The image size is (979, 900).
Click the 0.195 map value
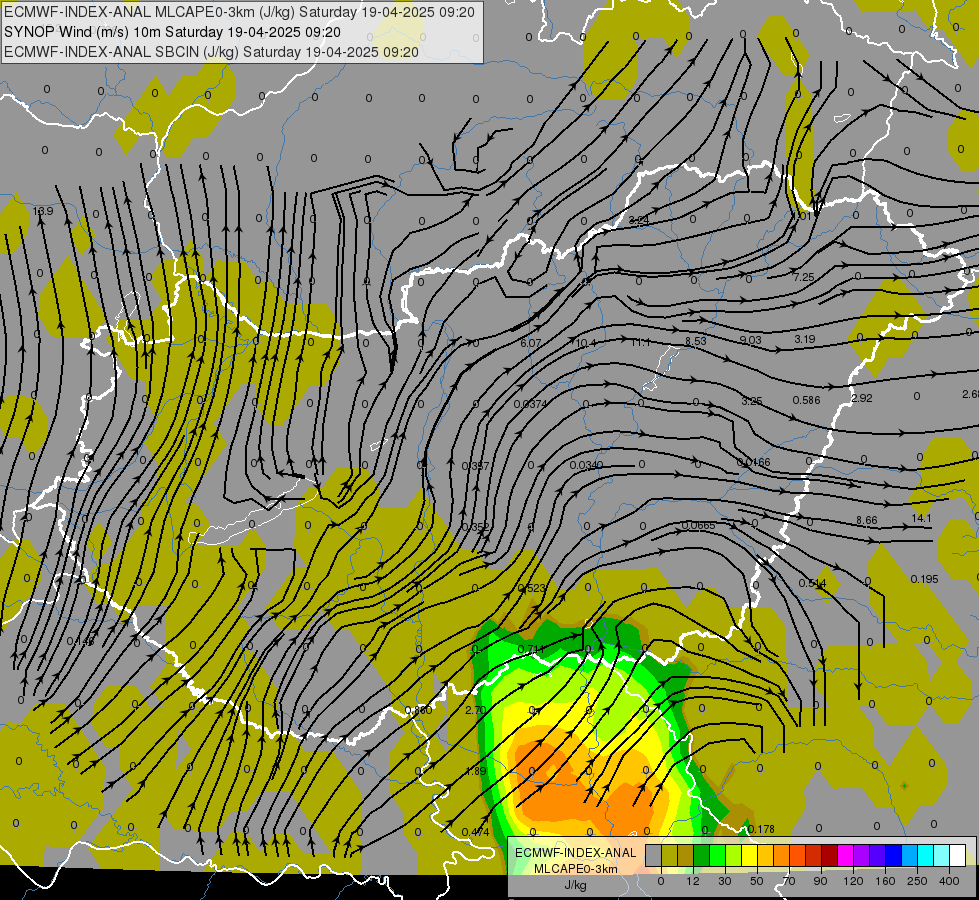coord(924,580)
